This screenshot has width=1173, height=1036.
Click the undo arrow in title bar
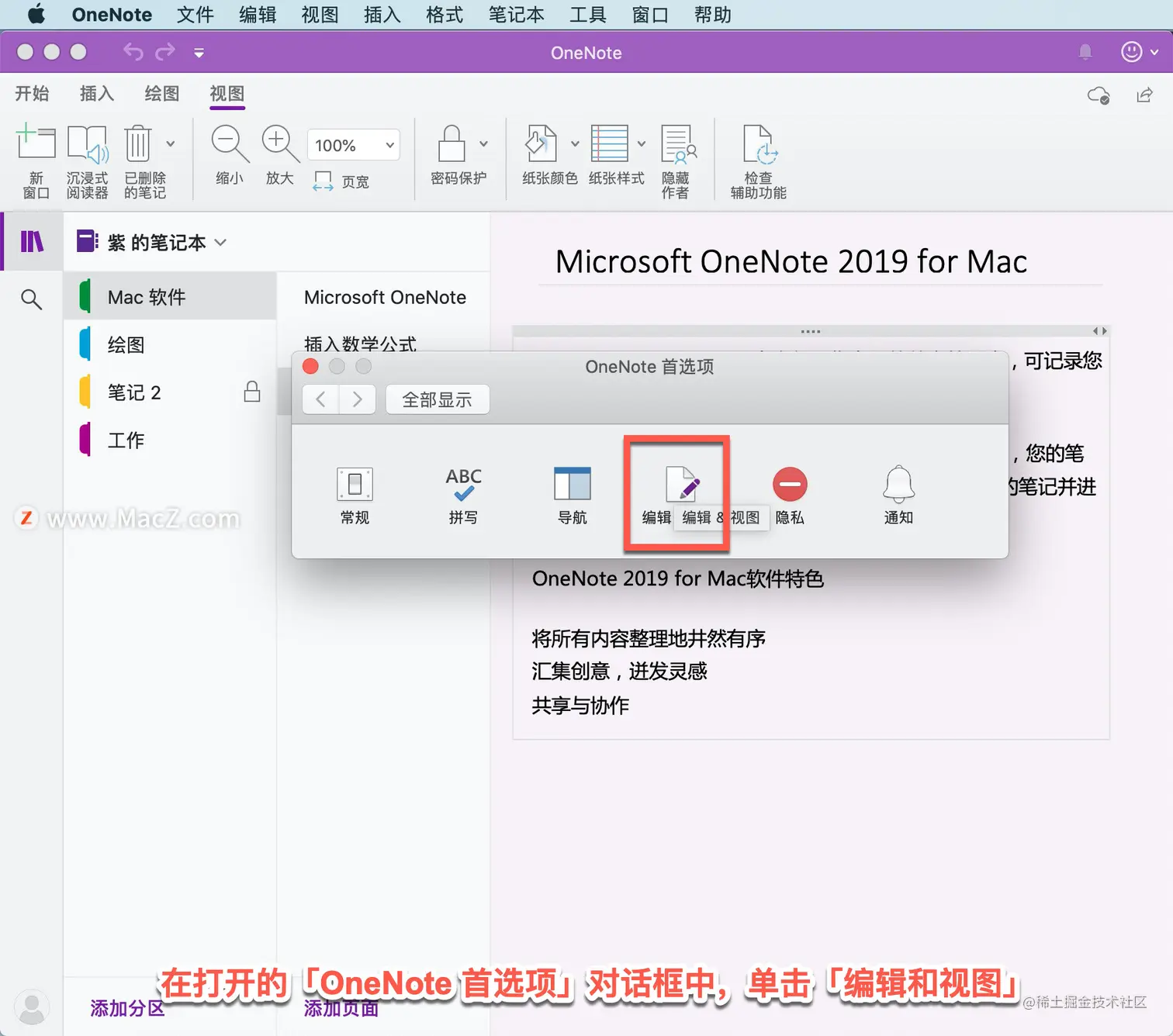click(x=133, y=52)
